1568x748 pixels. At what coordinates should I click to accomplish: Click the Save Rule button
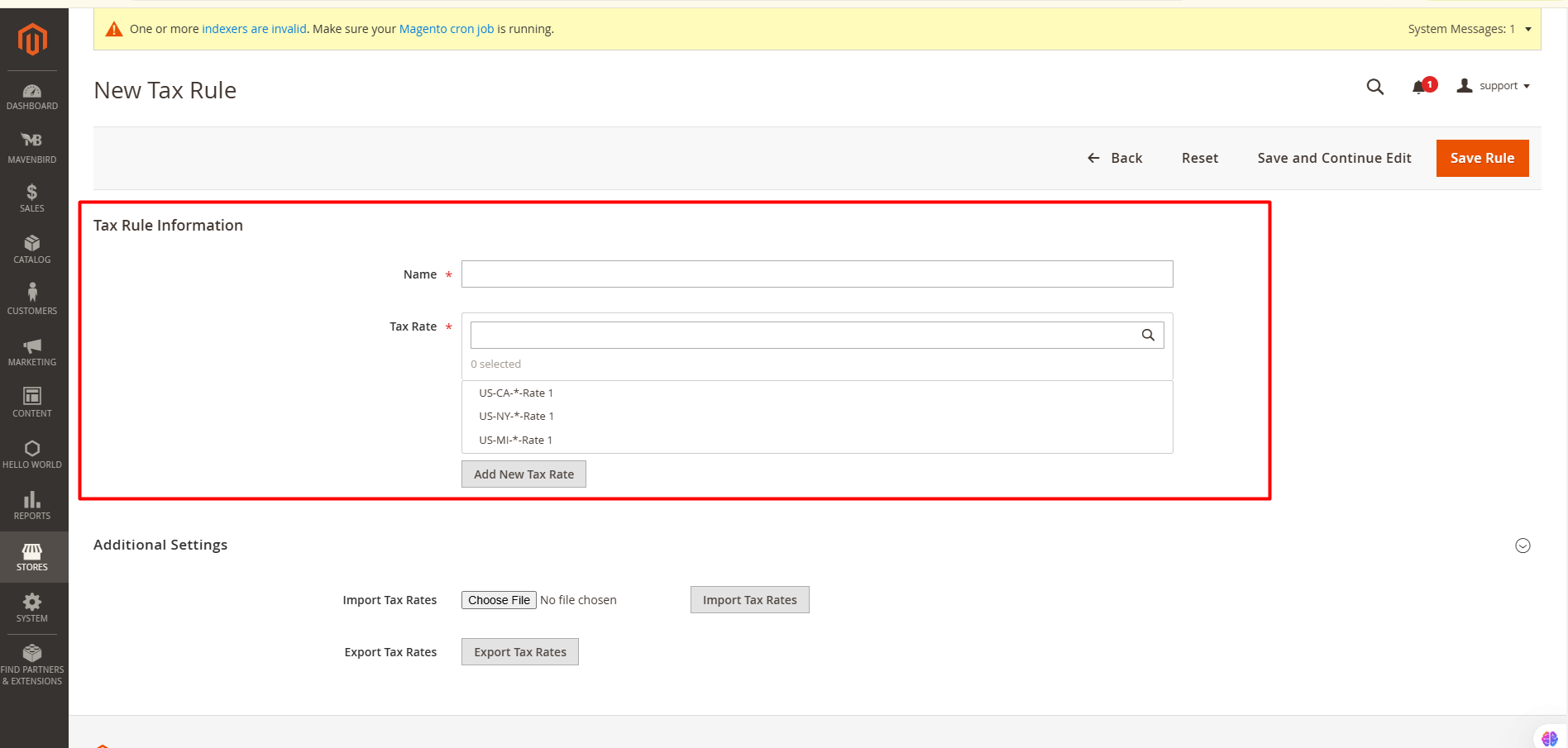click(1482, 158)
